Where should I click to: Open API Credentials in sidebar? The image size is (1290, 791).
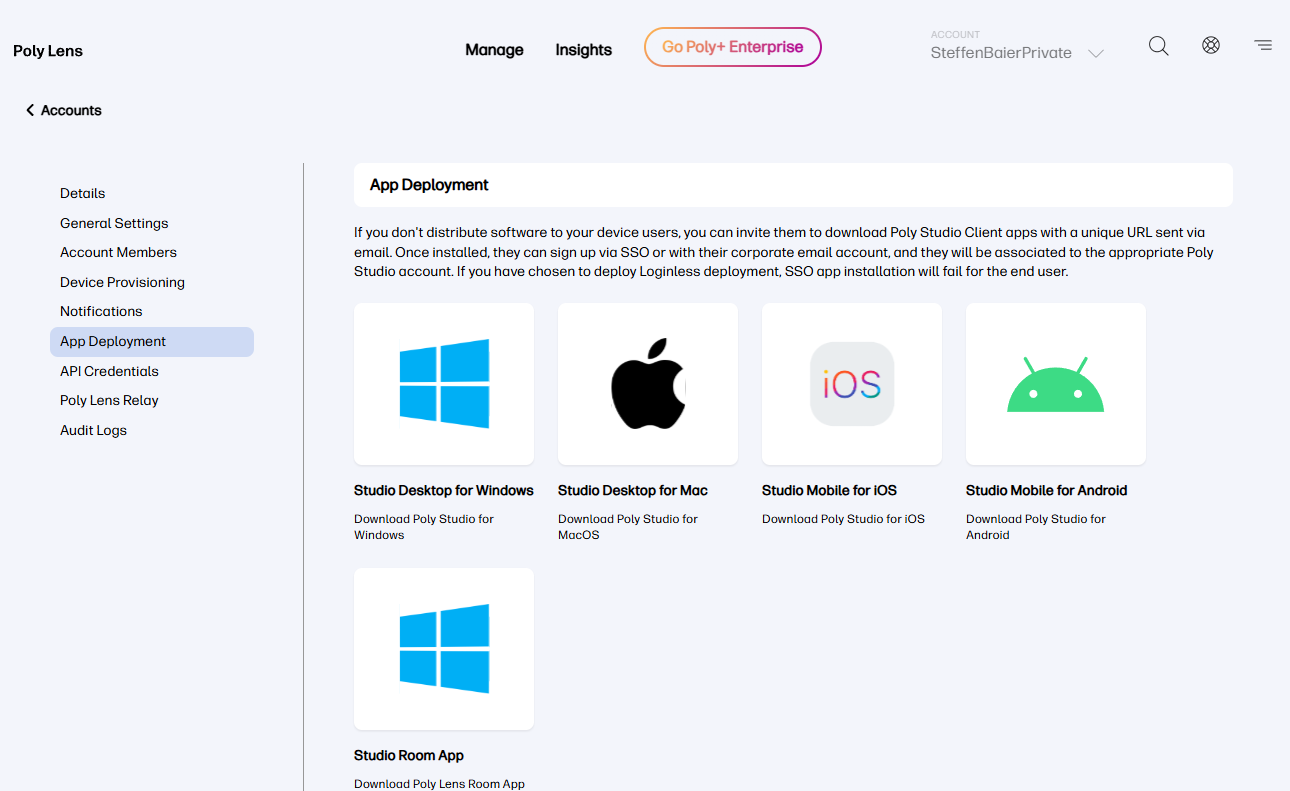pyautogui.click(x=109, y=371)
